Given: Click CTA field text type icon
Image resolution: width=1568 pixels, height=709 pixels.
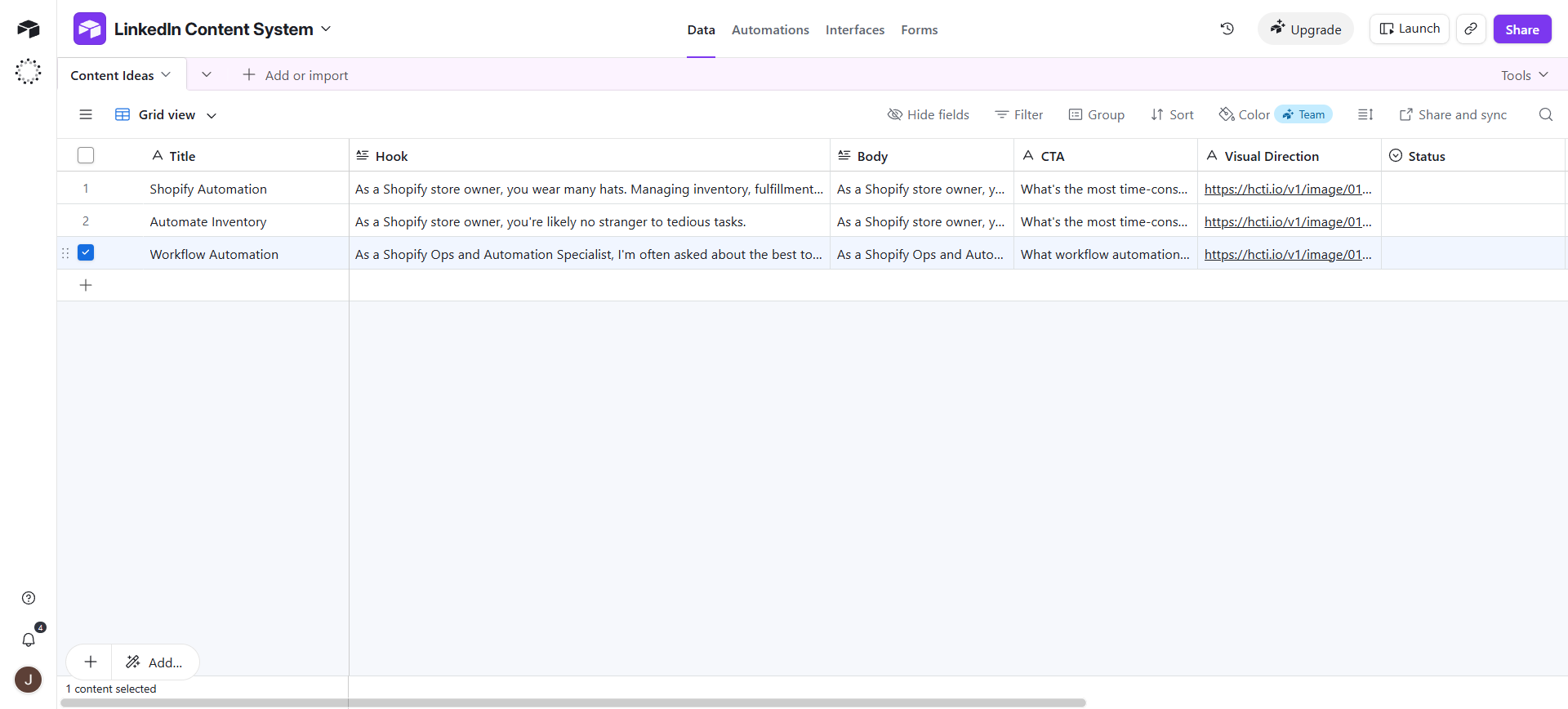Looking at the screenshot, I should pyautogui.click(x=1028, y=155).
